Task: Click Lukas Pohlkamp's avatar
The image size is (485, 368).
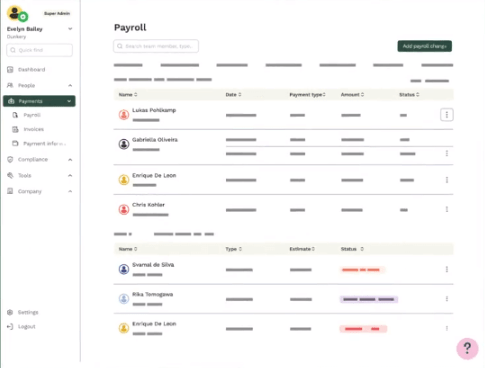Action: [124, 115]
